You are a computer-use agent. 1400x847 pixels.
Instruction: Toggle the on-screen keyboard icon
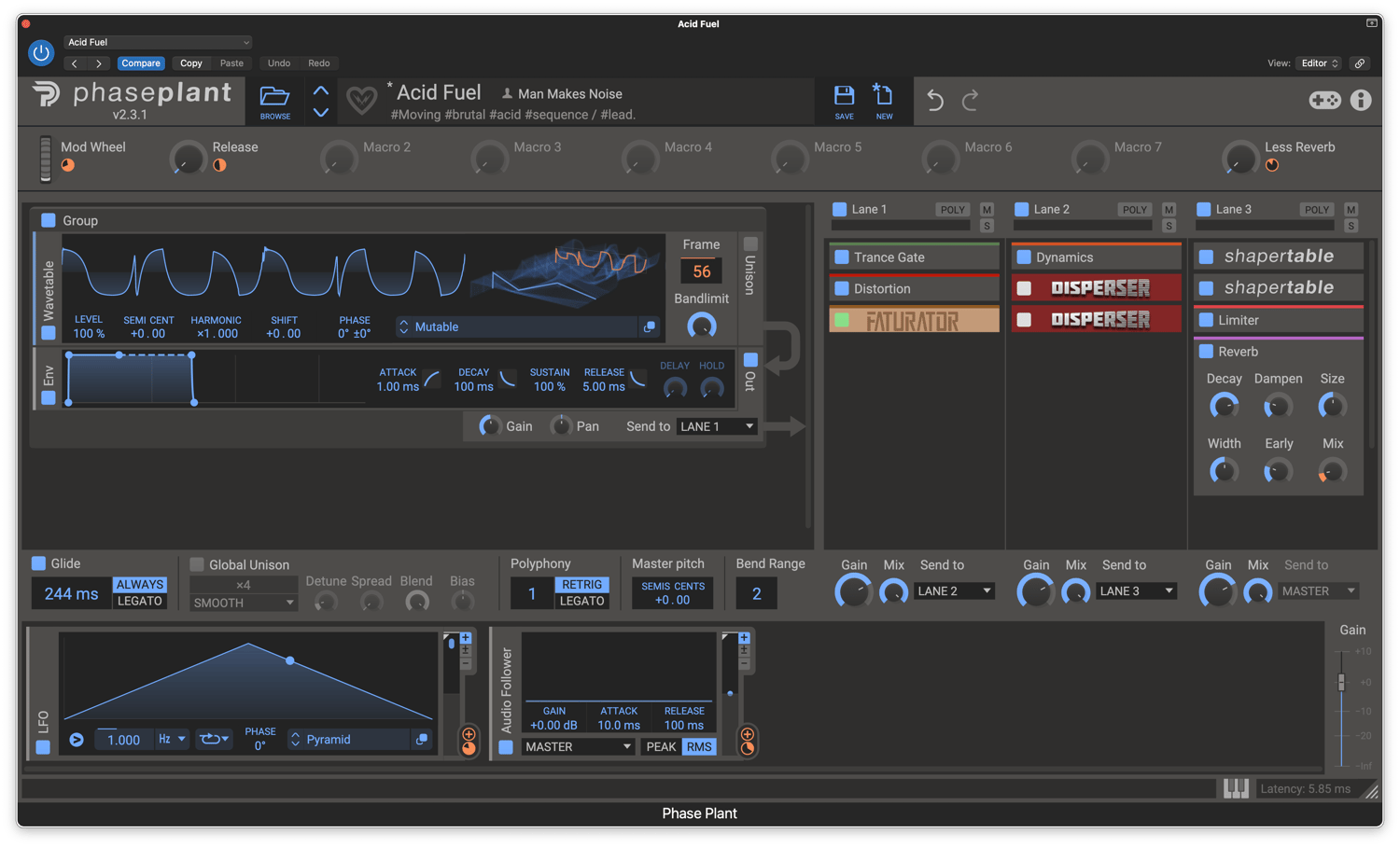pos(1236,789)
